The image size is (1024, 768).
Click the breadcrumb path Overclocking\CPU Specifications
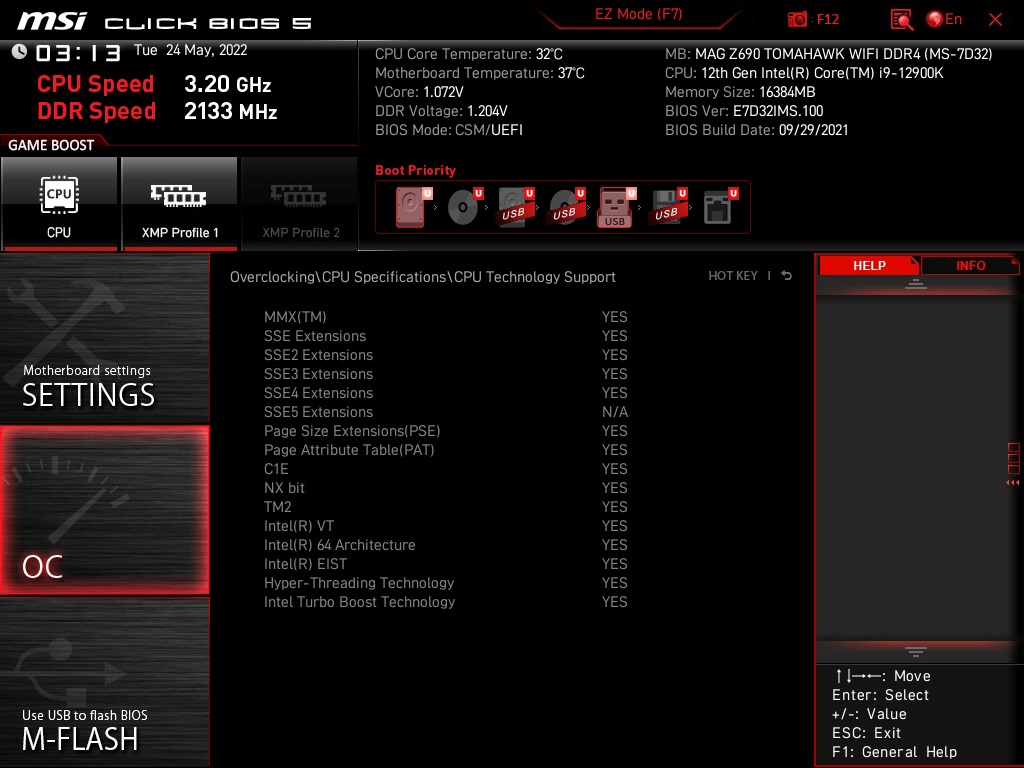339,277
